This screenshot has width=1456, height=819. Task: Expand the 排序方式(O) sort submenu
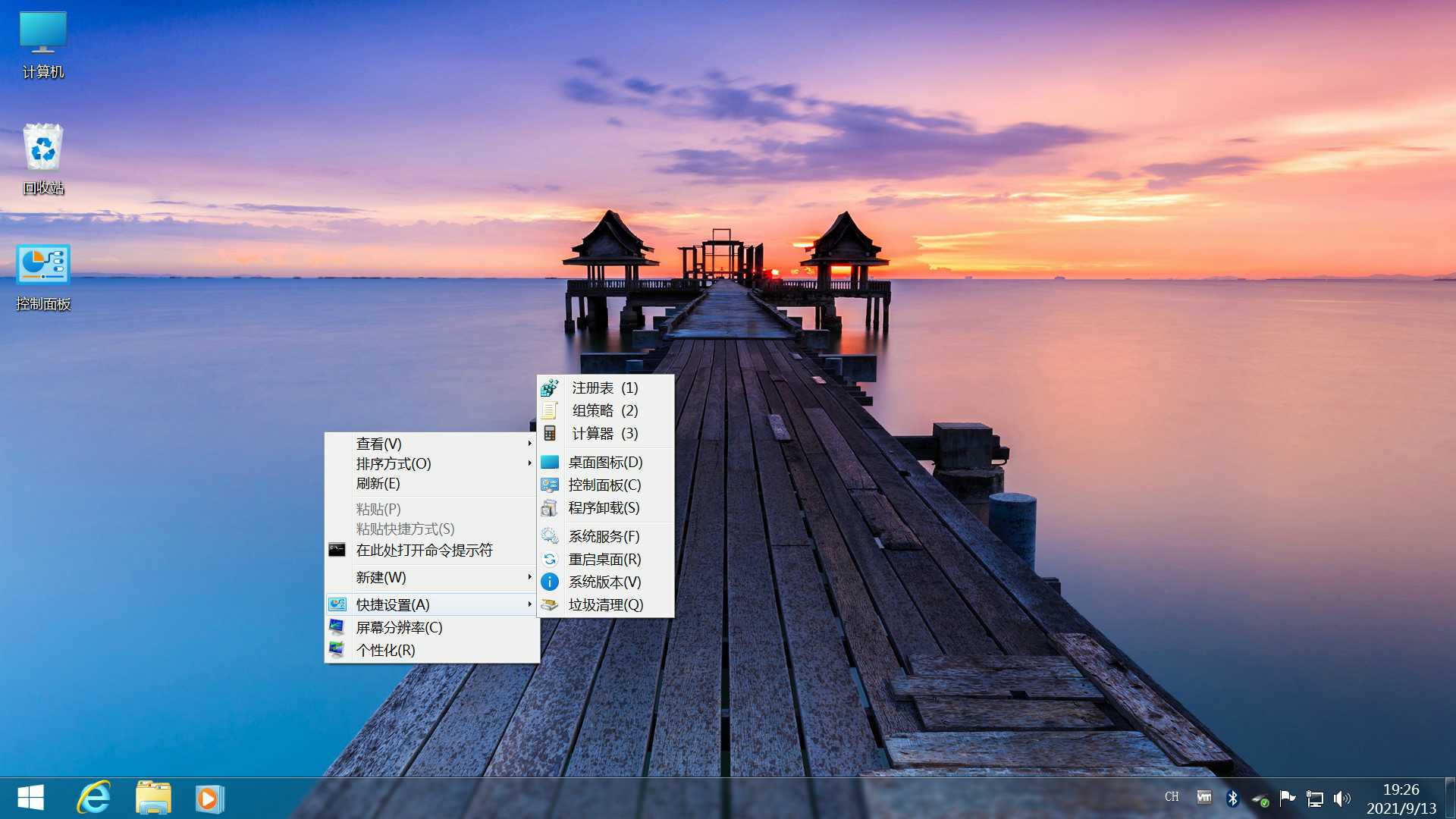pyautogui.click(x=394, y=464)
